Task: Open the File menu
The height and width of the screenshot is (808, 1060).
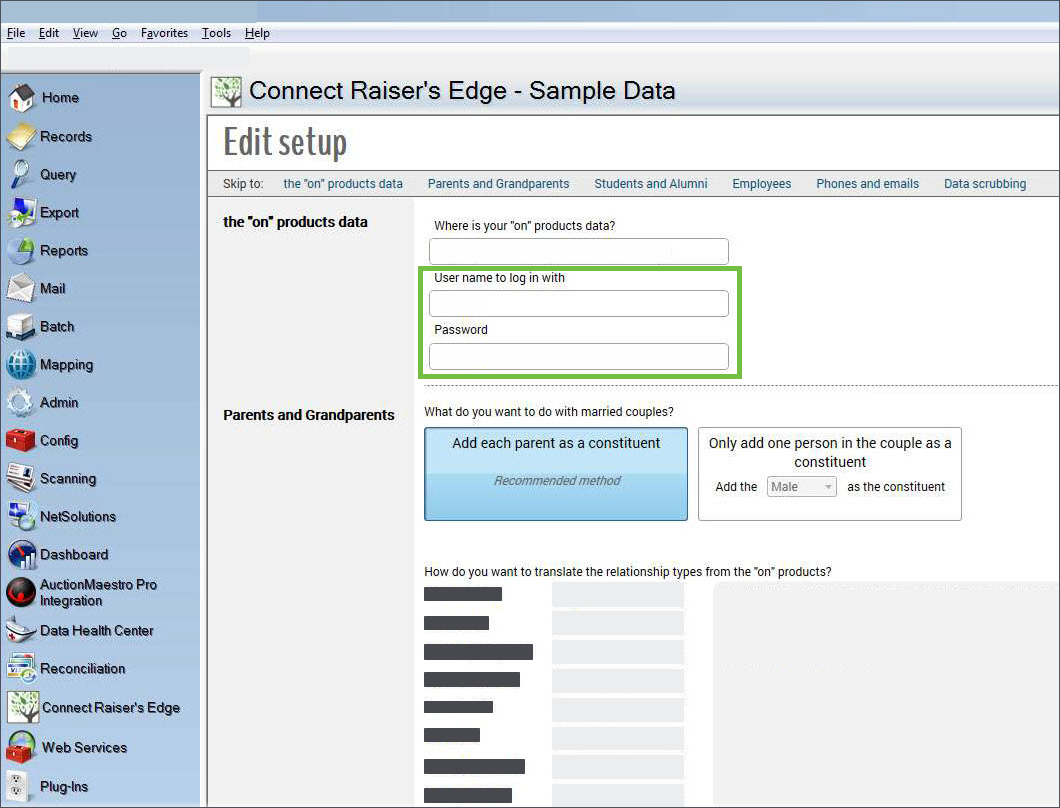Action: (16, 32)
